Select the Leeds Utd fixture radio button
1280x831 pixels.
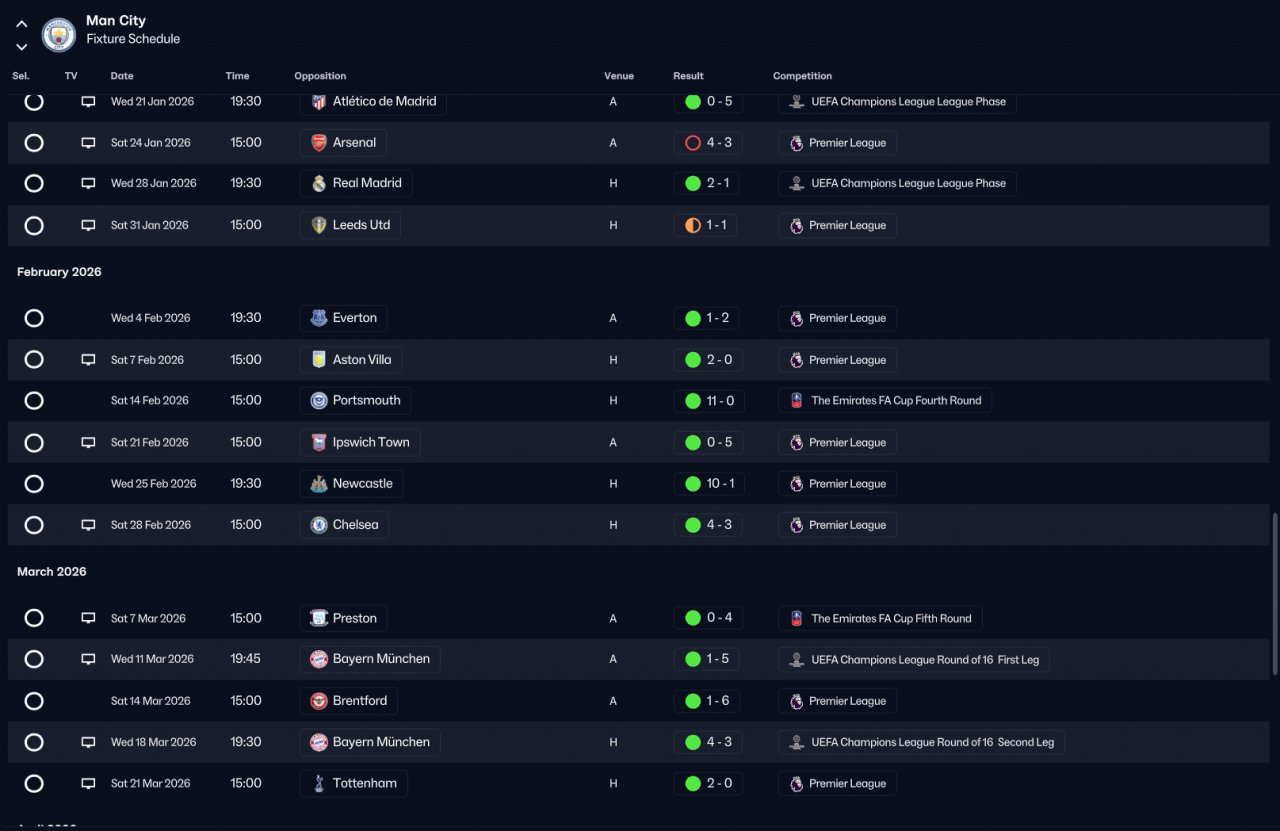[34, 226]
